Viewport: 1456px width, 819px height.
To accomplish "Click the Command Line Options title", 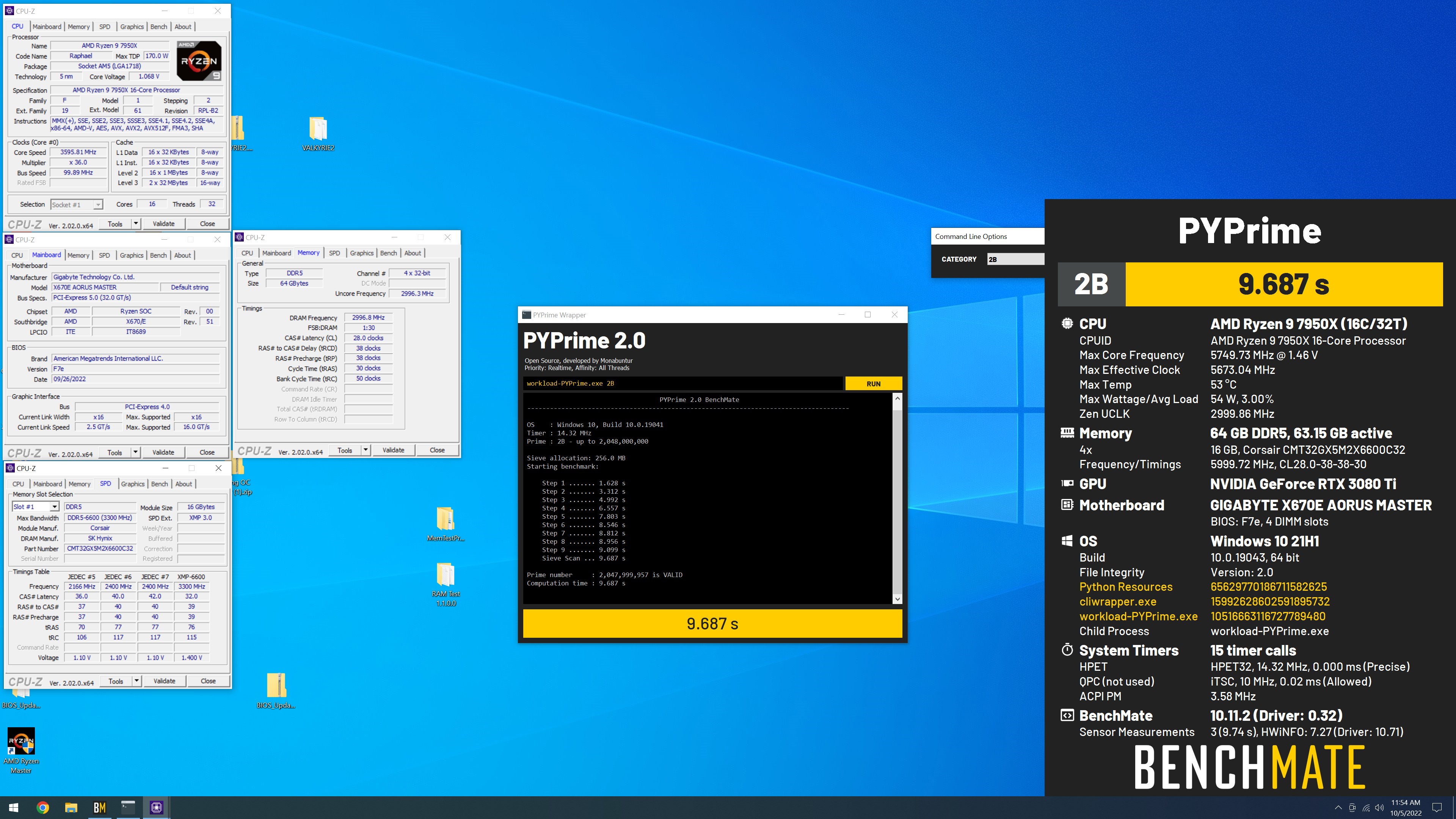I will 971,236.
